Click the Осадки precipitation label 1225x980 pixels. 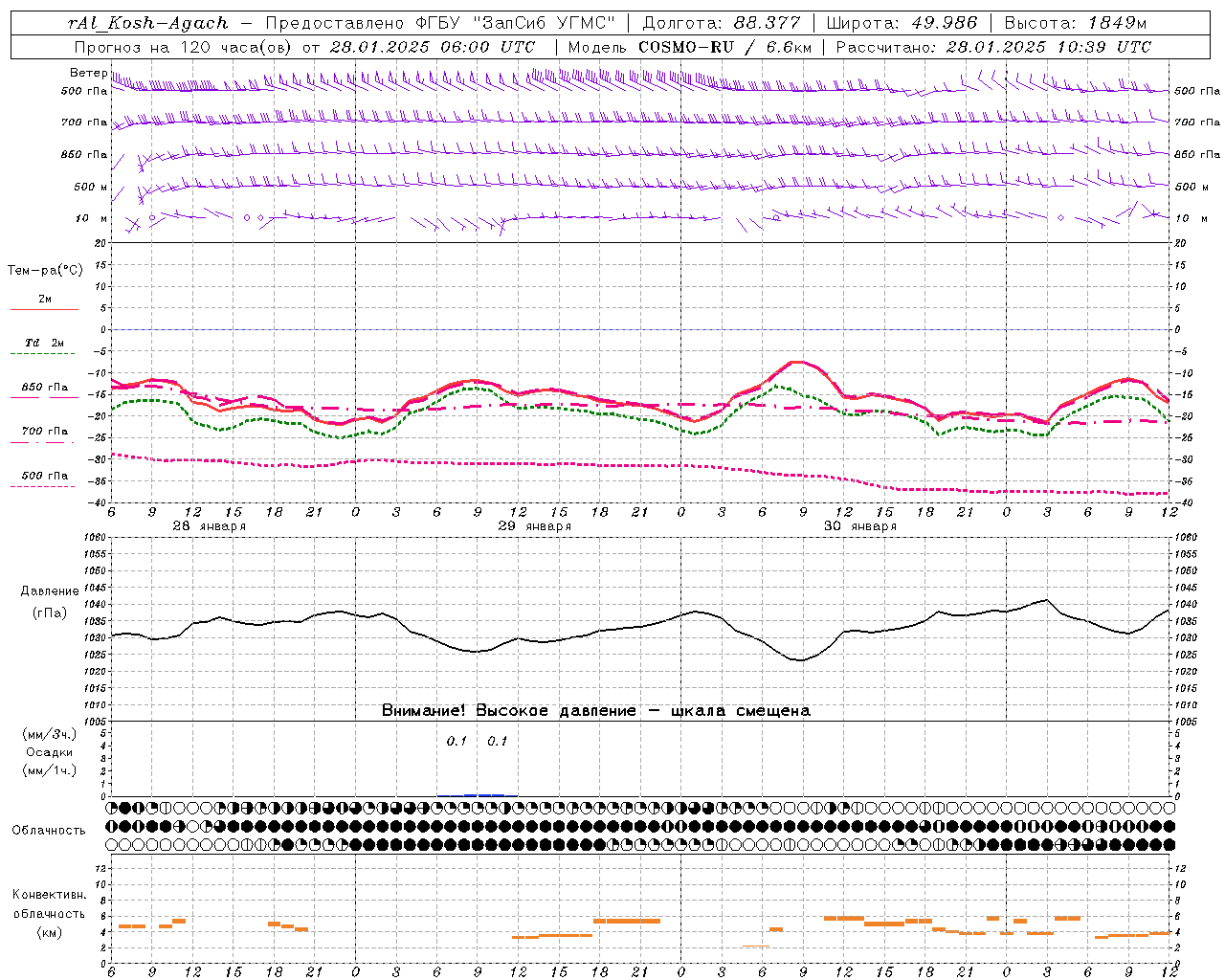coord(49,752)
